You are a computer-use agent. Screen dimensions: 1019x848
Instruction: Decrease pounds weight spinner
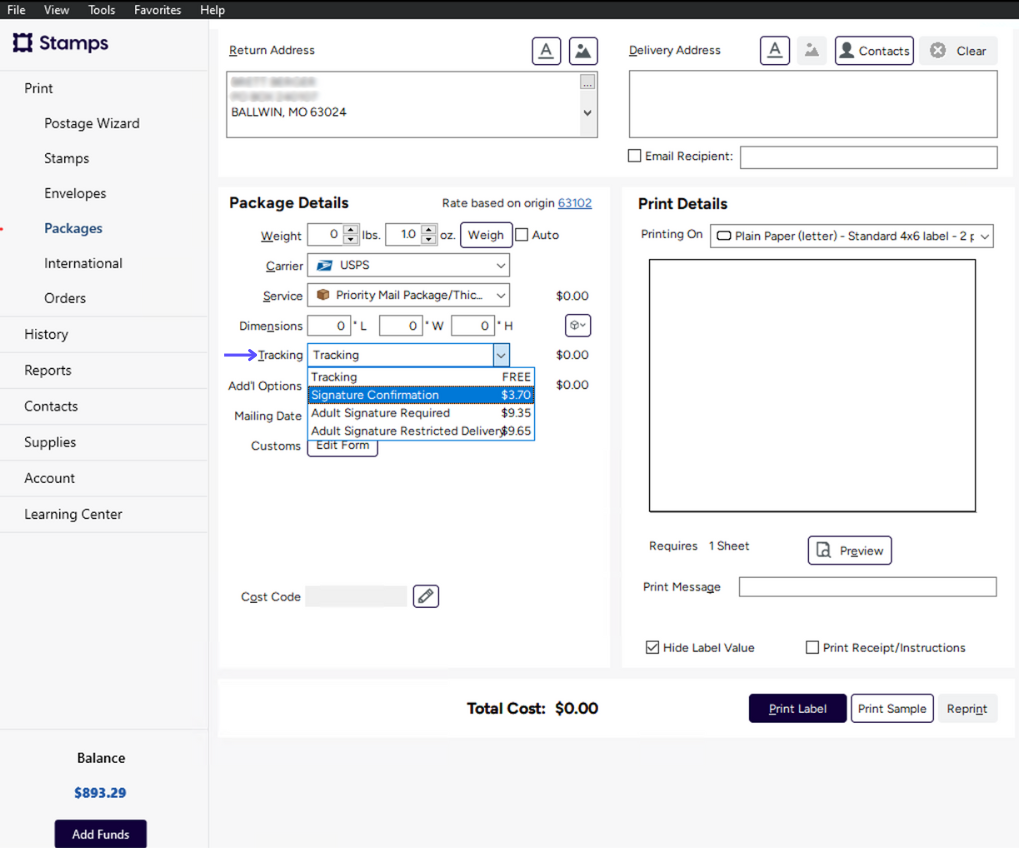tap(351, 239)
